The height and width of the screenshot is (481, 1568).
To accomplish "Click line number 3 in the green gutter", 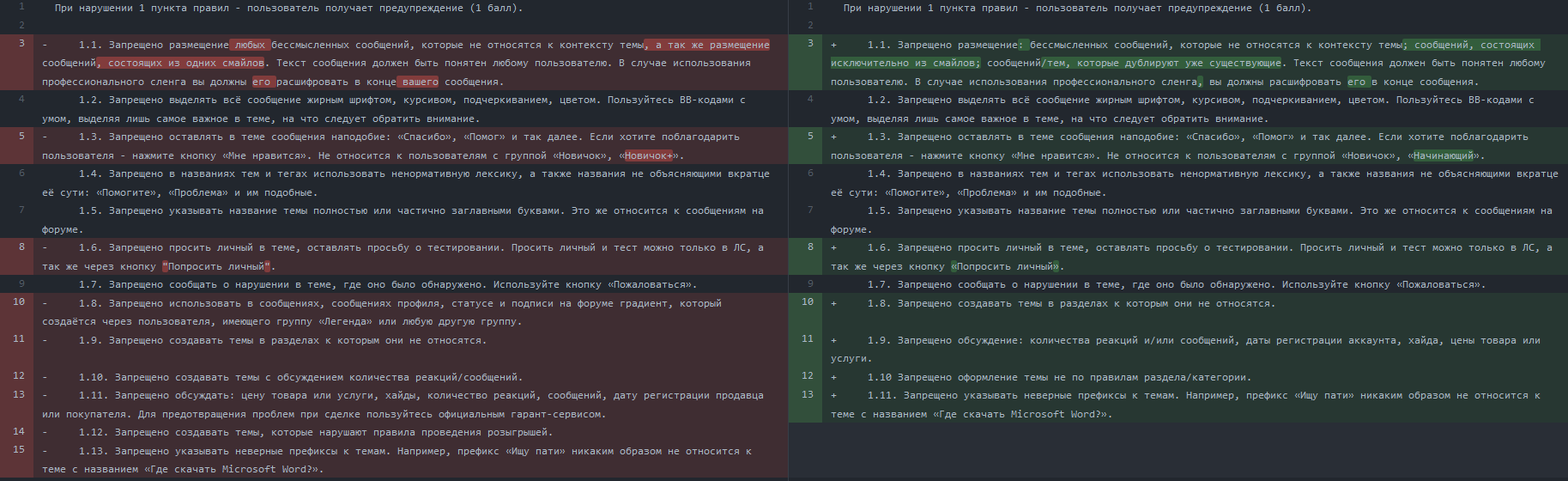I will [810, 43].
